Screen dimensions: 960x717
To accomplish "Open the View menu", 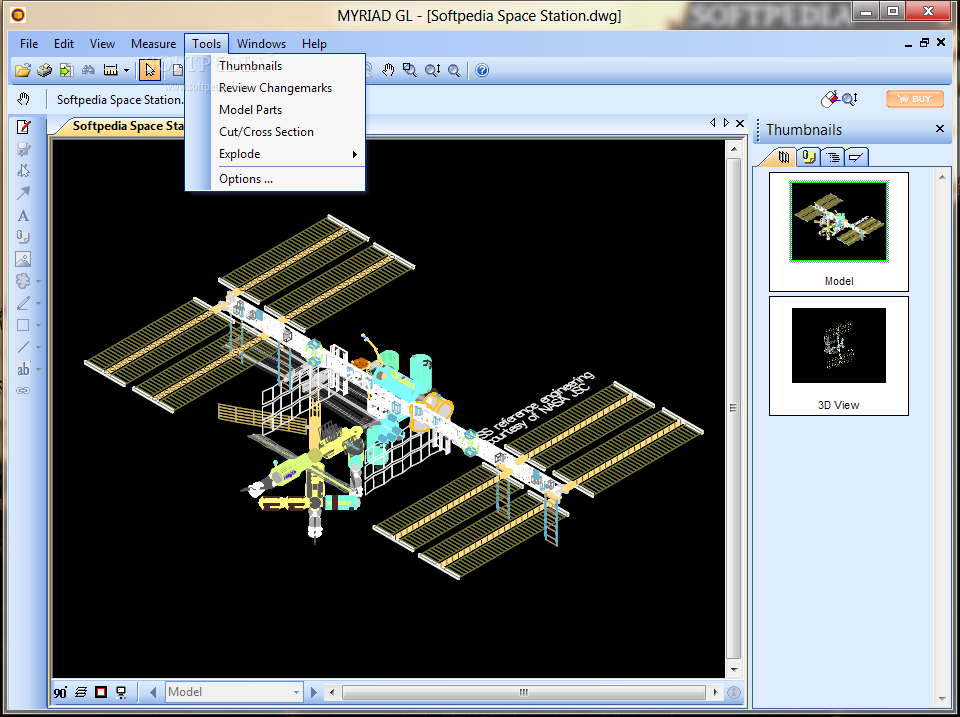I will coord(102,44).
